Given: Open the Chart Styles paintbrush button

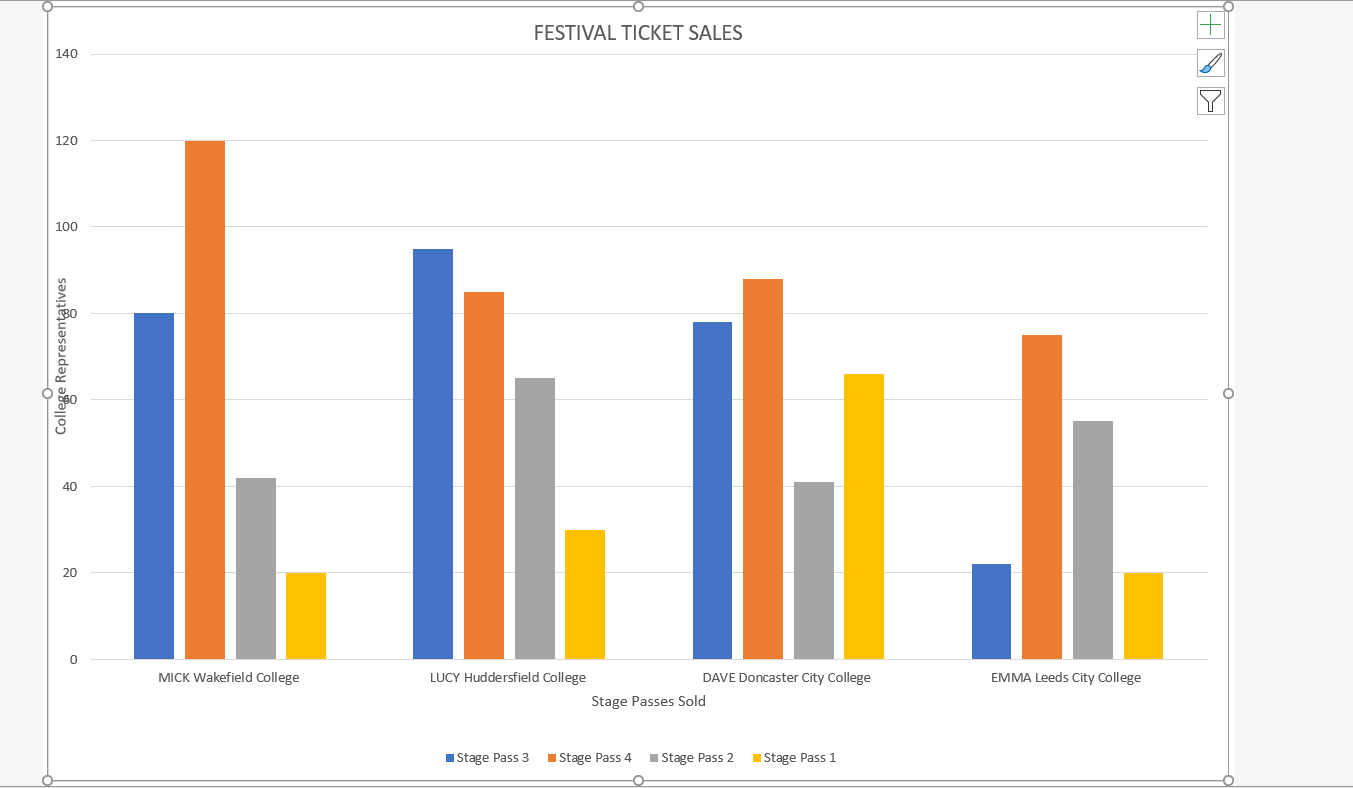Looking at the screenshot, I should coord(1210,63).
